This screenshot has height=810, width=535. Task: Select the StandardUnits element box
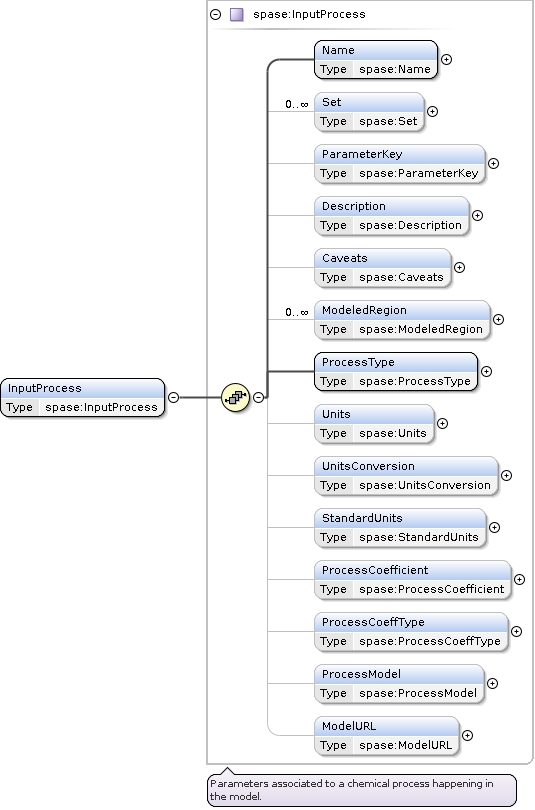click(x=400, y=527)
